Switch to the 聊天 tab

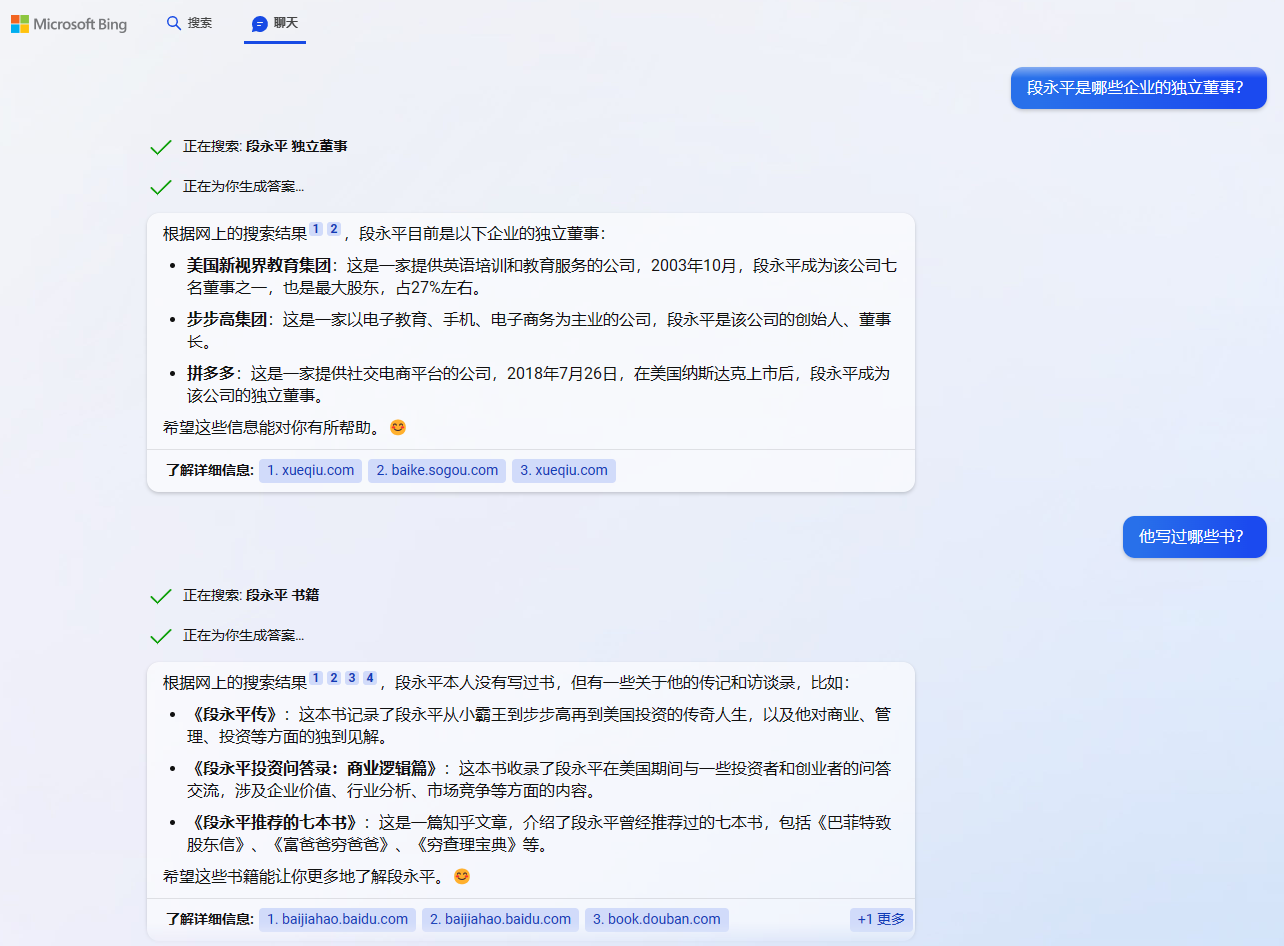click(274, 22)
